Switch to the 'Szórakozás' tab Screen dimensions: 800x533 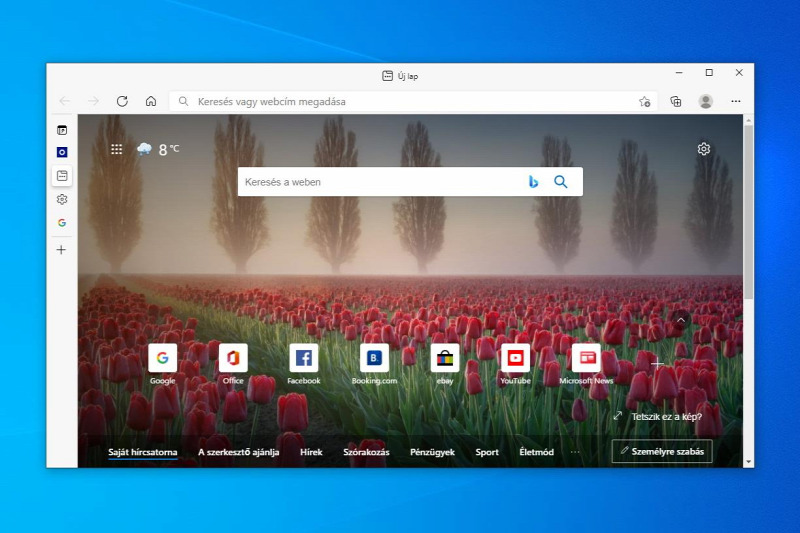click(366, 452)
